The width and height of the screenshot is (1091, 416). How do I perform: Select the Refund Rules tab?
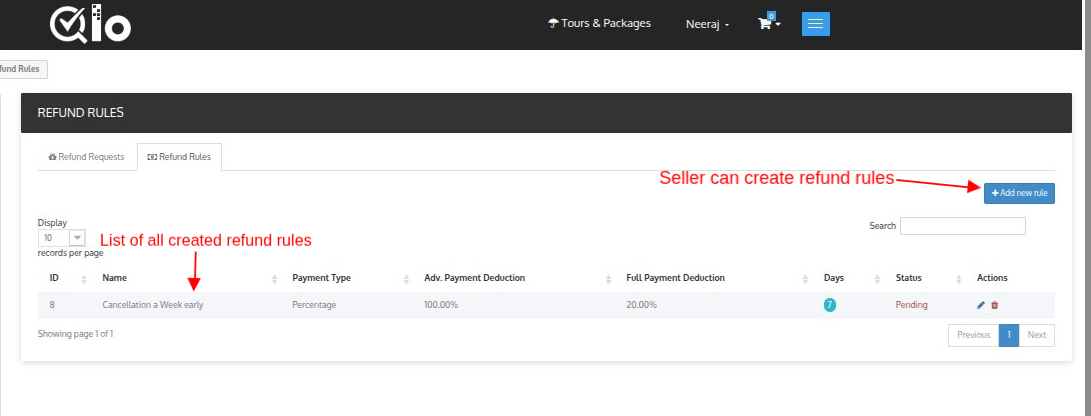pyautogui.click(x=179, y=157)
